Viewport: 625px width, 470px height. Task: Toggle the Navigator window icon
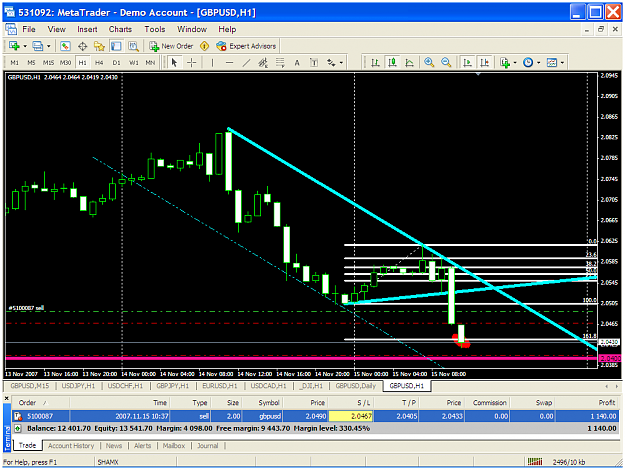tap(99, 46)
